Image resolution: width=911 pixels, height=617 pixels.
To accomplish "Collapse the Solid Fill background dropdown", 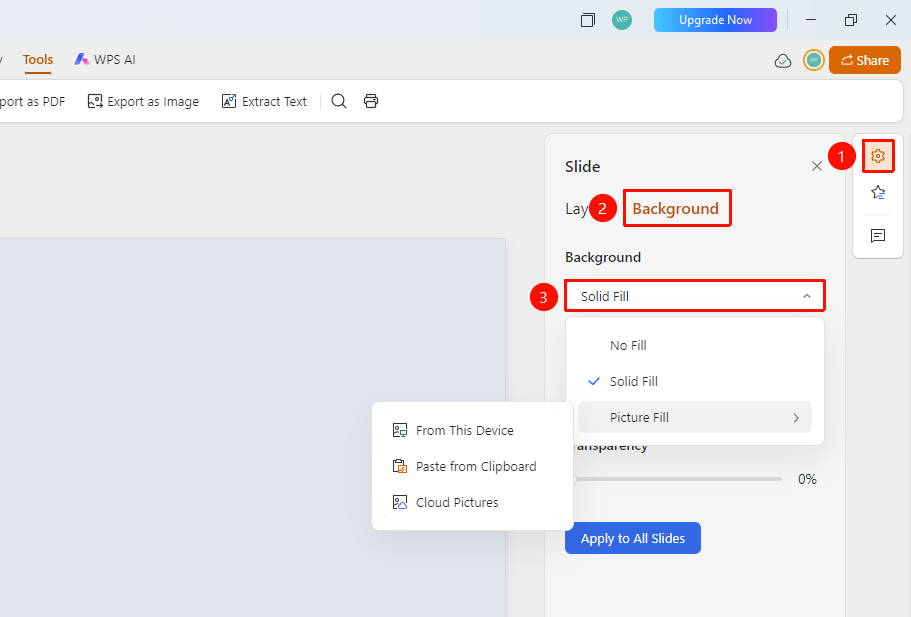I will pyautogui.click(x=694, y=296).
